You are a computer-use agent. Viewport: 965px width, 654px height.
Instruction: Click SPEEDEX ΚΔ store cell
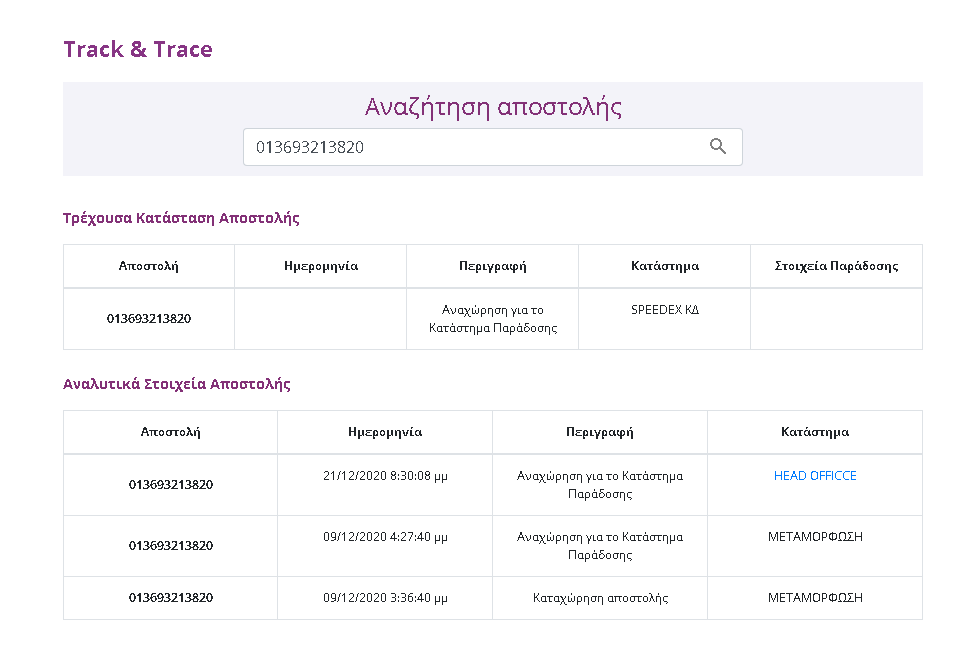coord(665,310)
